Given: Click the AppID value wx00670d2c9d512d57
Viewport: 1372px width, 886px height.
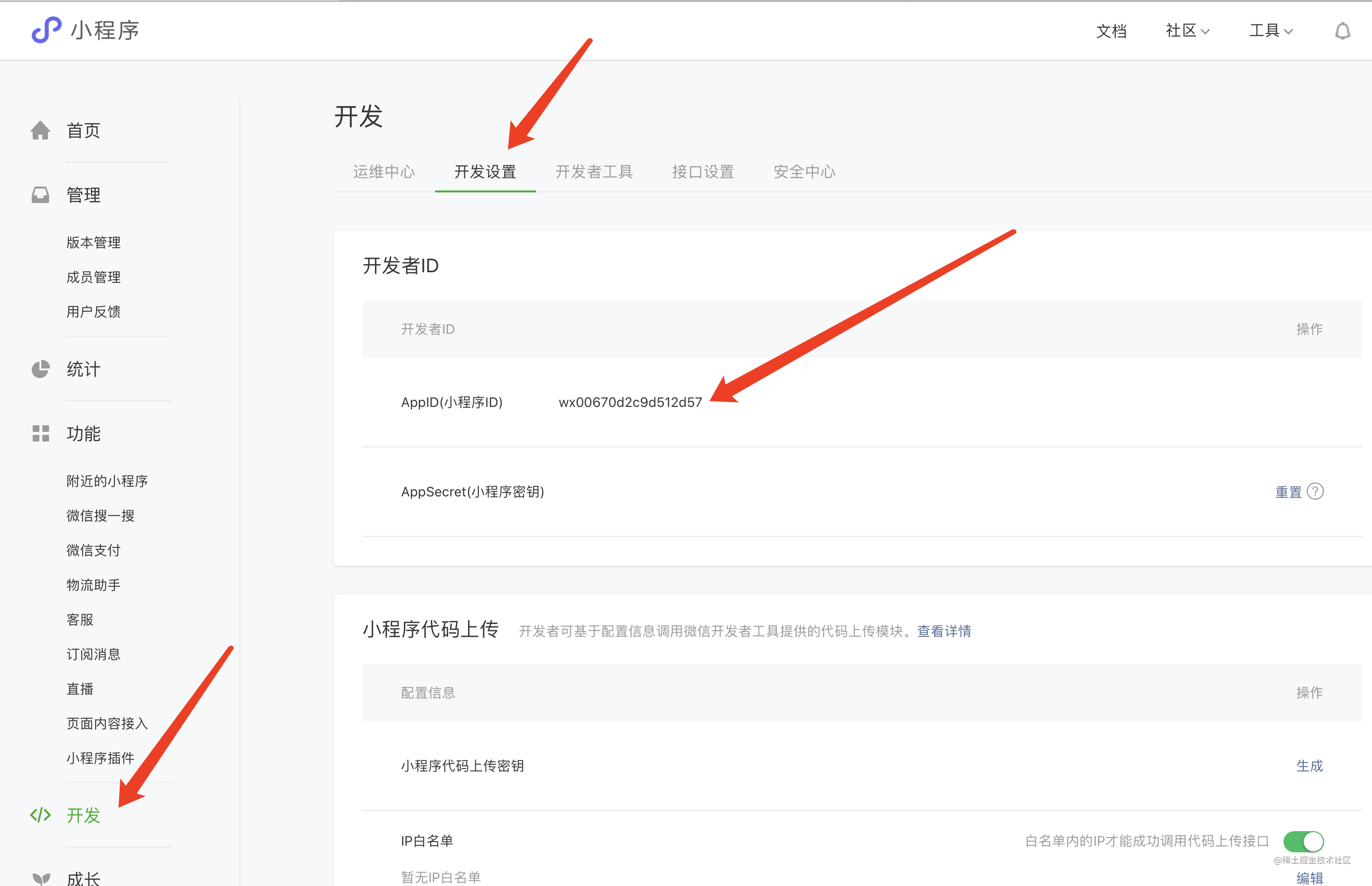Looking at the screenshot, I should coord(630,402).
